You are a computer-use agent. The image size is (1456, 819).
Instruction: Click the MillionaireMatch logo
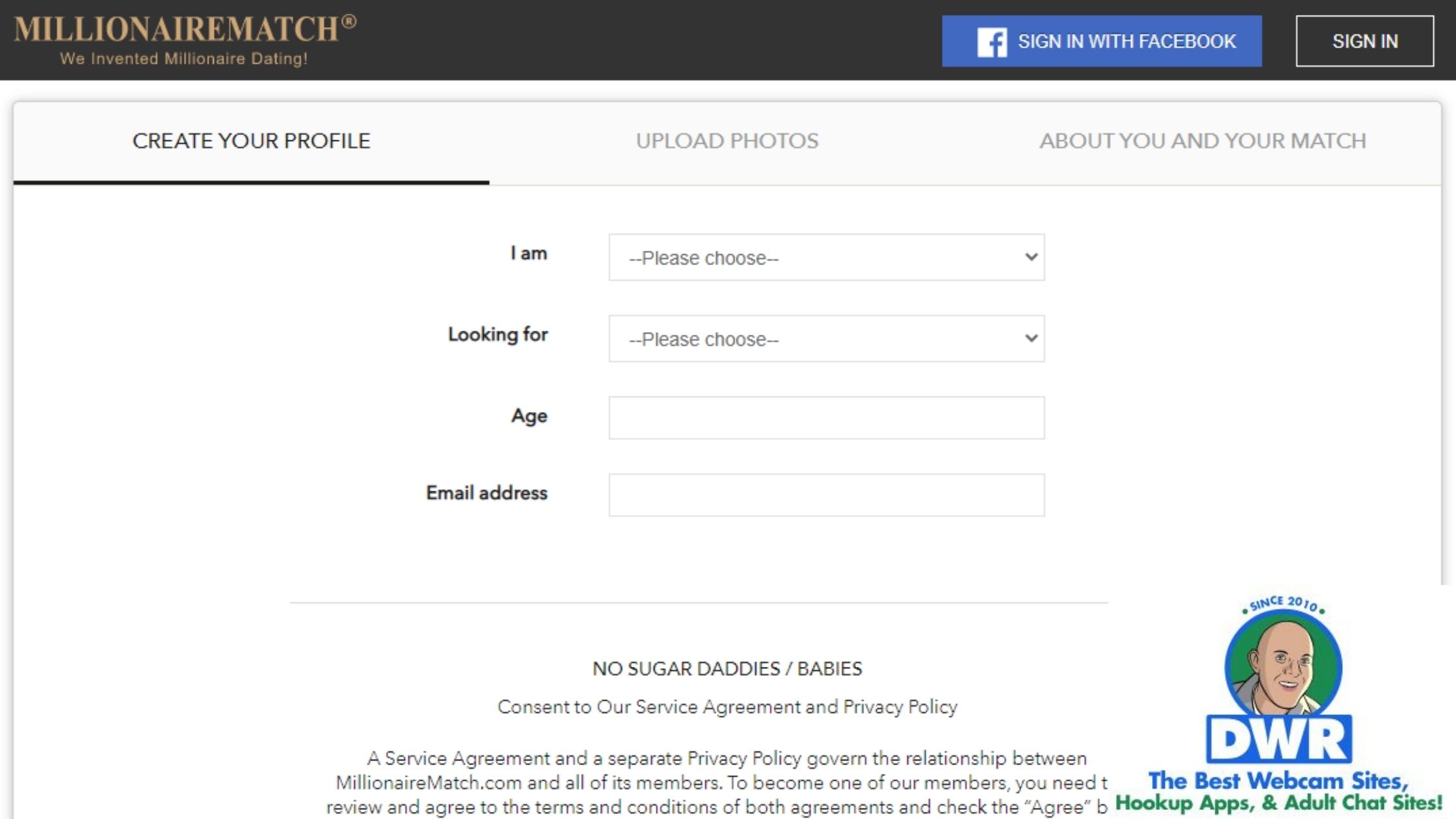[175, 29]
